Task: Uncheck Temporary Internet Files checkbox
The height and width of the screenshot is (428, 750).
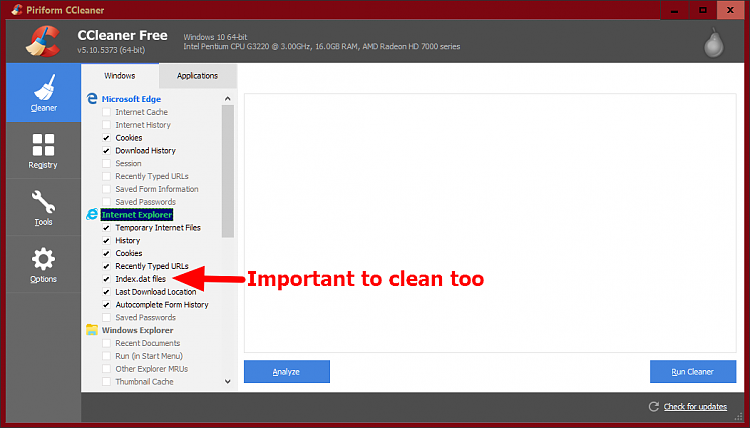Action: [106, 228]
